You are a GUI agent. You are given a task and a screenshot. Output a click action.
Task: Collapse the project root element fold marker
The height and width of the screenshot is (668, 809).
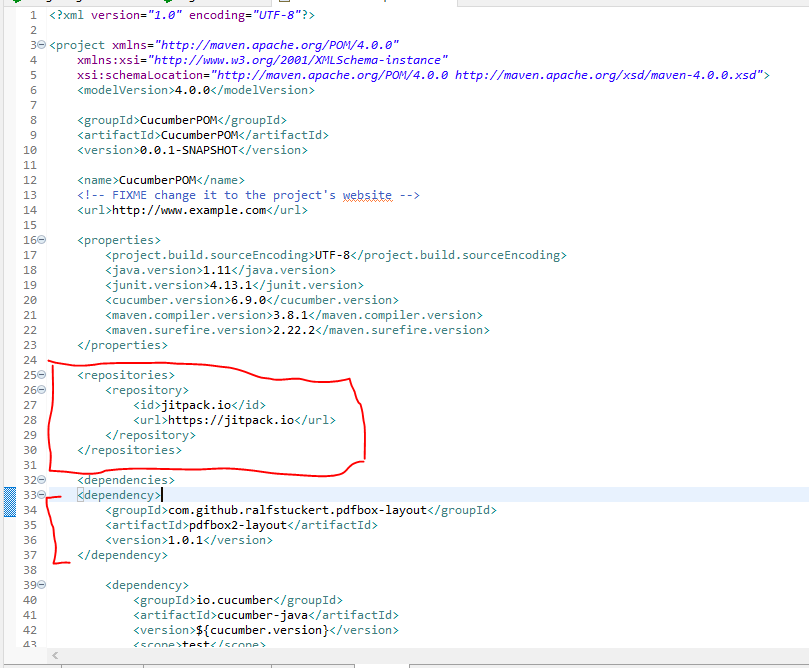tap(39, 44)
